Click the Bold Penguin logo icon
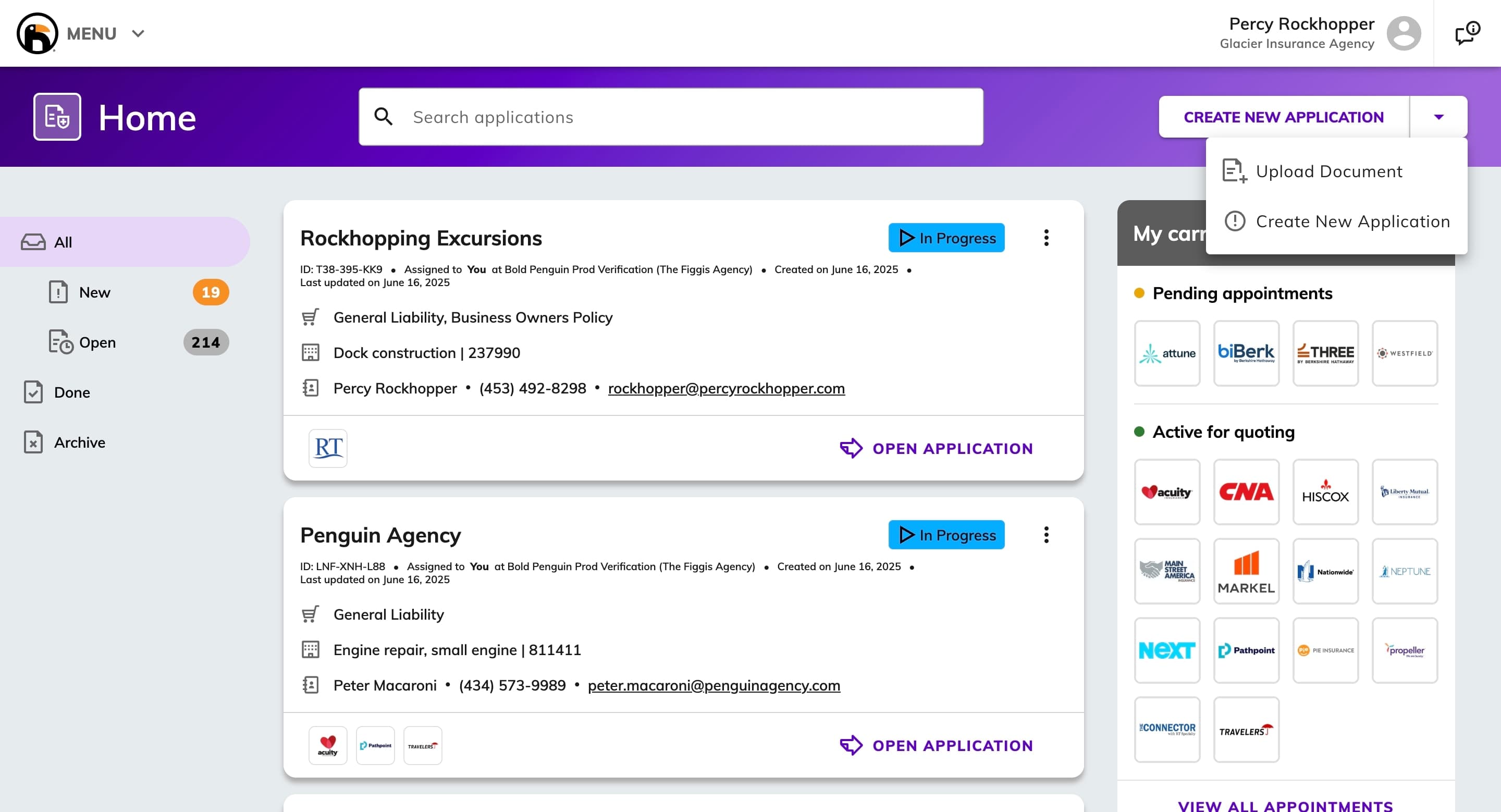Viewport: 1501px width, 812px height. 38,33
